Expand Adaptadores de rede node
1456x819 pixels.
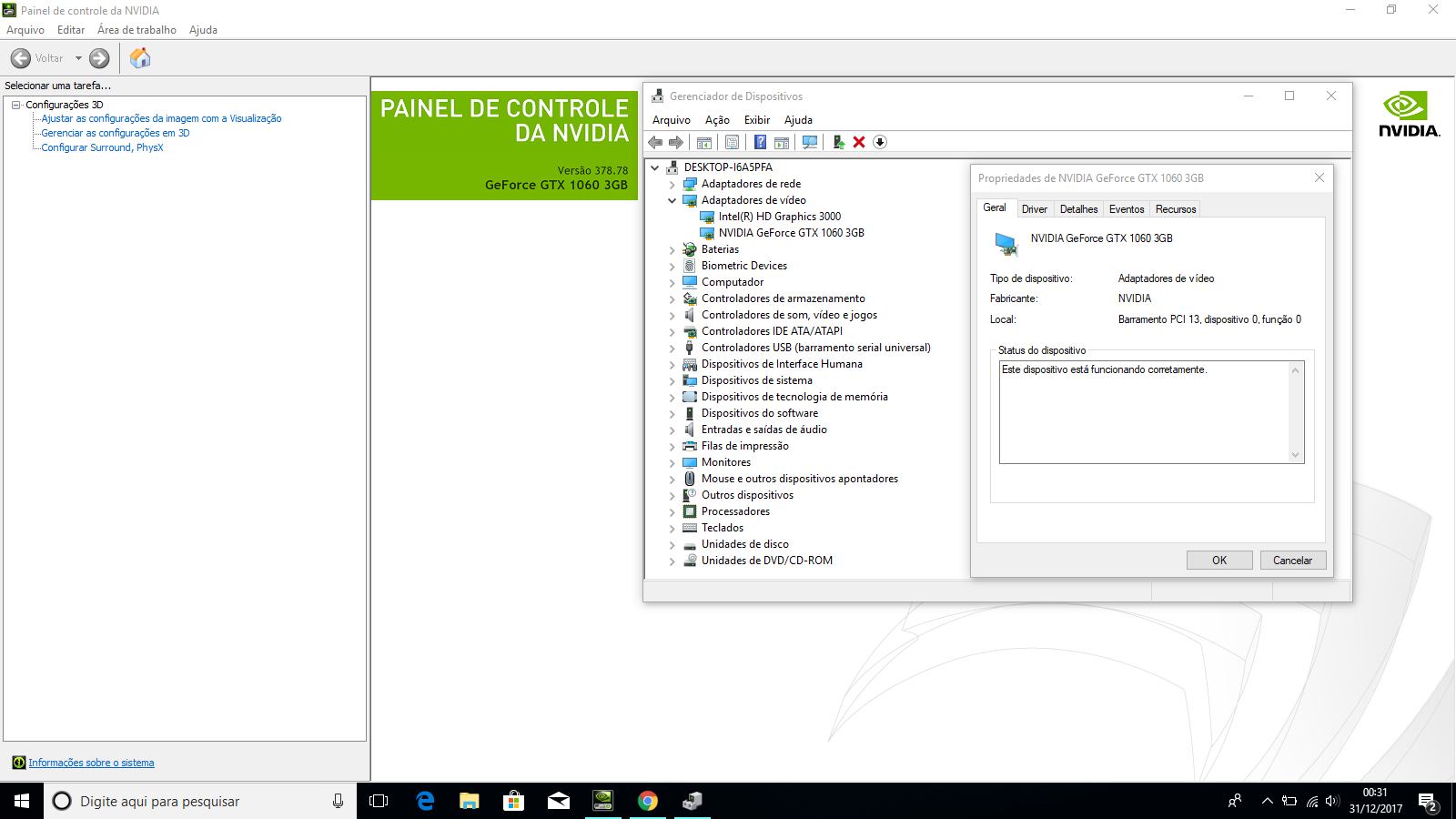point(672,185)
